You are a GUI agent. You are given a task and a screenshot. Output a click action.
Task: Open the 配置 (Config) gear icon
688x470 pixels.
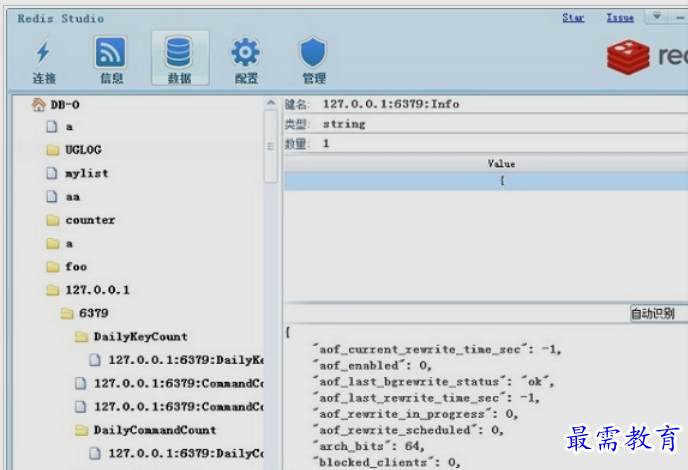coord(246,53)
